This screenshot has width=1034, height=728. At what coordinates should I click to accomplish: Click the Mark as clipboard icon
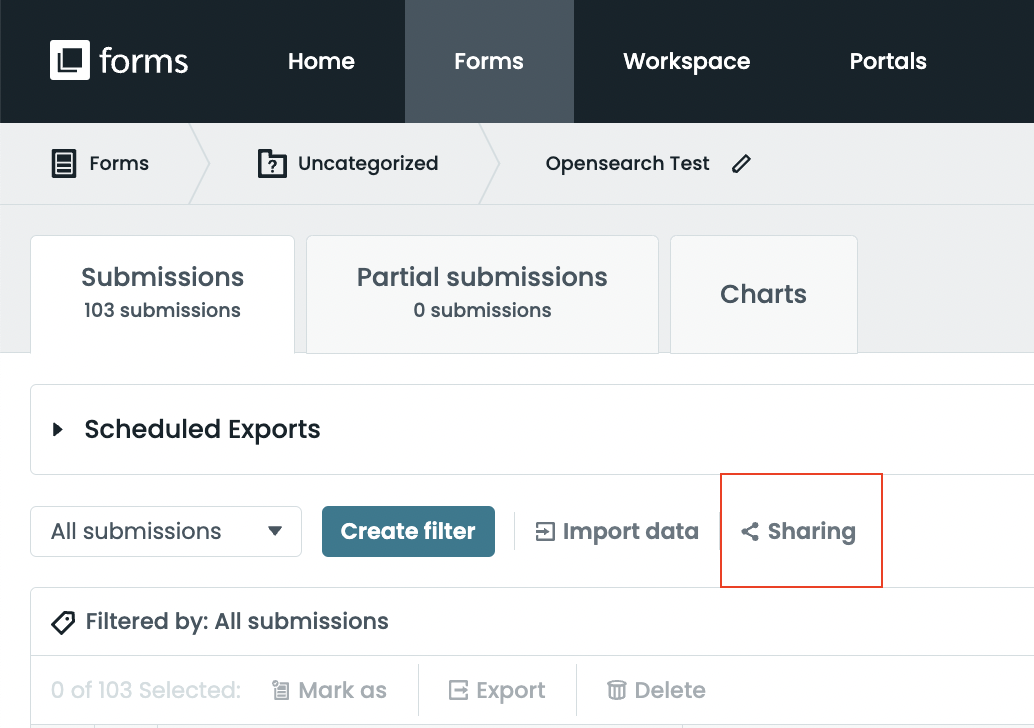point(281,690)
